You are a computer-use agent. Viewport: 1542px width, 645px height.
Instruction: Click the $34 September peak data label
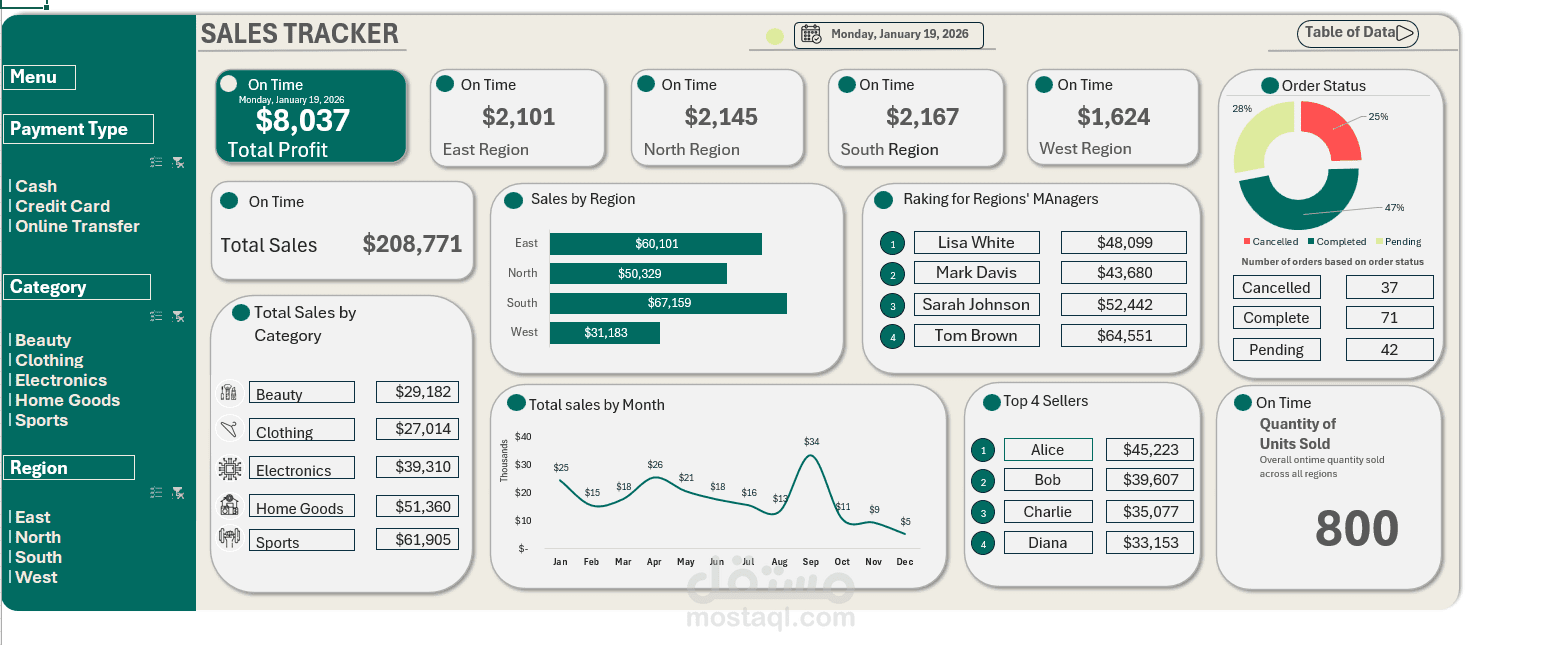[811, 441]
